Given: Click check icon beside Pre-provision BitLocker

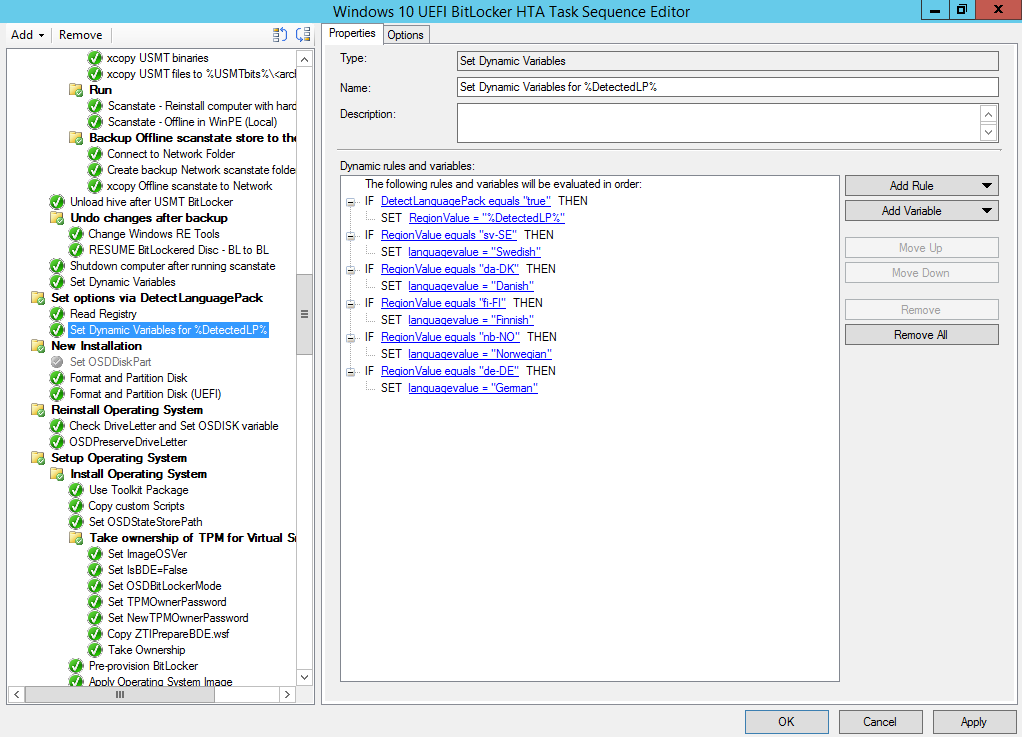Looking at the screenshot, I should point(76,666).
